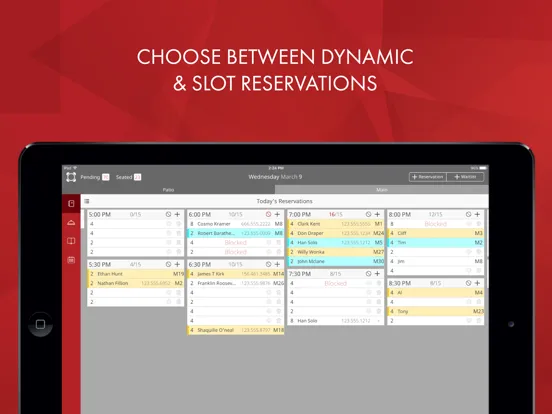Click the first Blocked row under 6:00 PM
The image size is (552, 414).
point(236,243)
